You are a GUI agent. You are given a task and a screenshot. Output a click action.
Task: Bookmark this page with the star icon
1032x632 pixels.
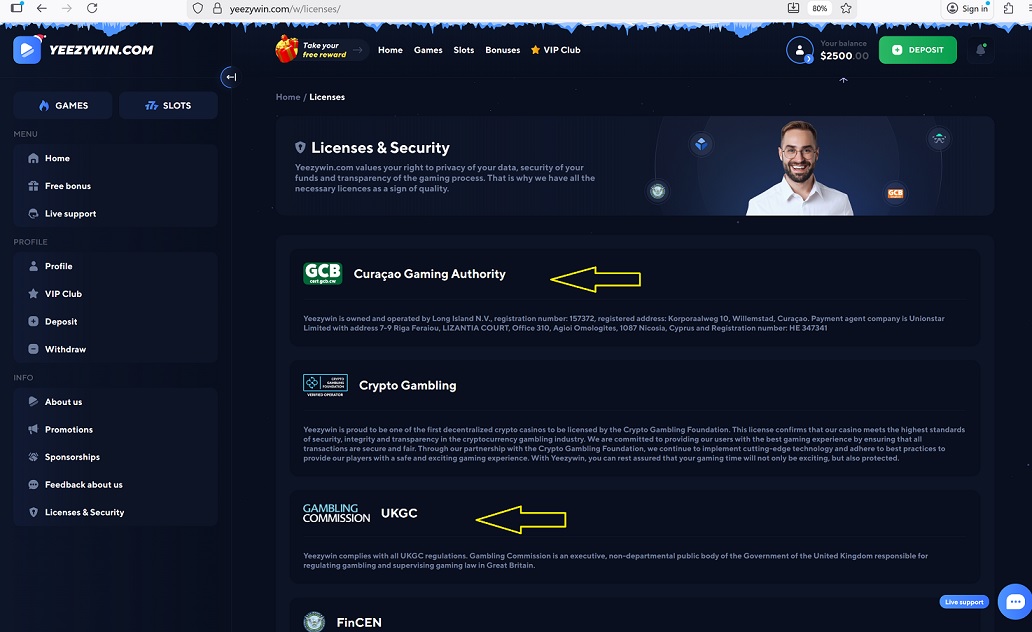(x=846, y=8)
